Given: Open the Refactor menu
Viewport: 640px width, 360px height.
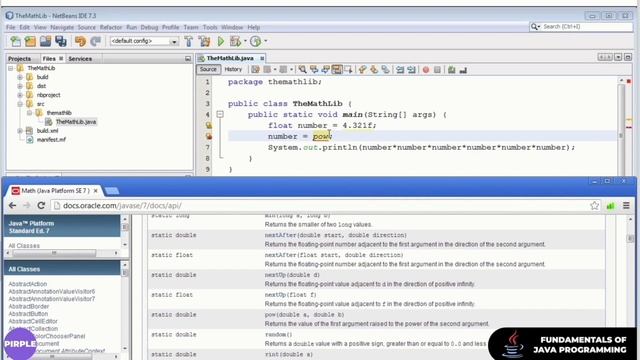Looking at the screenshot, I should (111, 27).
